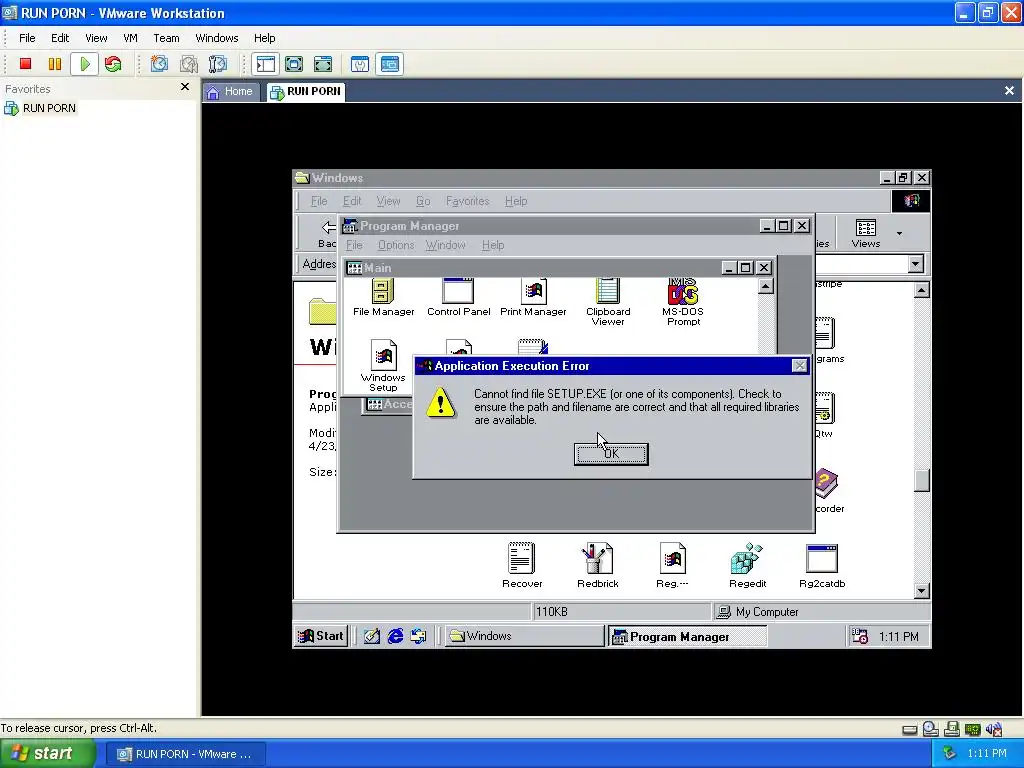This screenshot has width=1024, height=768.
Task: Click the Manage Snapshots toolbar icon
Action: pyautogui.click(x=218, y=64)
